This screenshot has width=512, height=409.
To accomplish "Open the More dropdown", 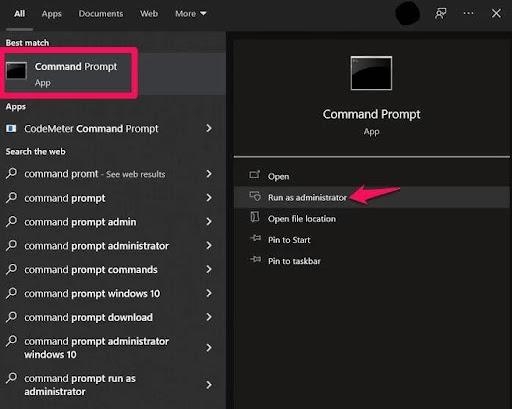I will pyautogui.click(x=191, y=14).
